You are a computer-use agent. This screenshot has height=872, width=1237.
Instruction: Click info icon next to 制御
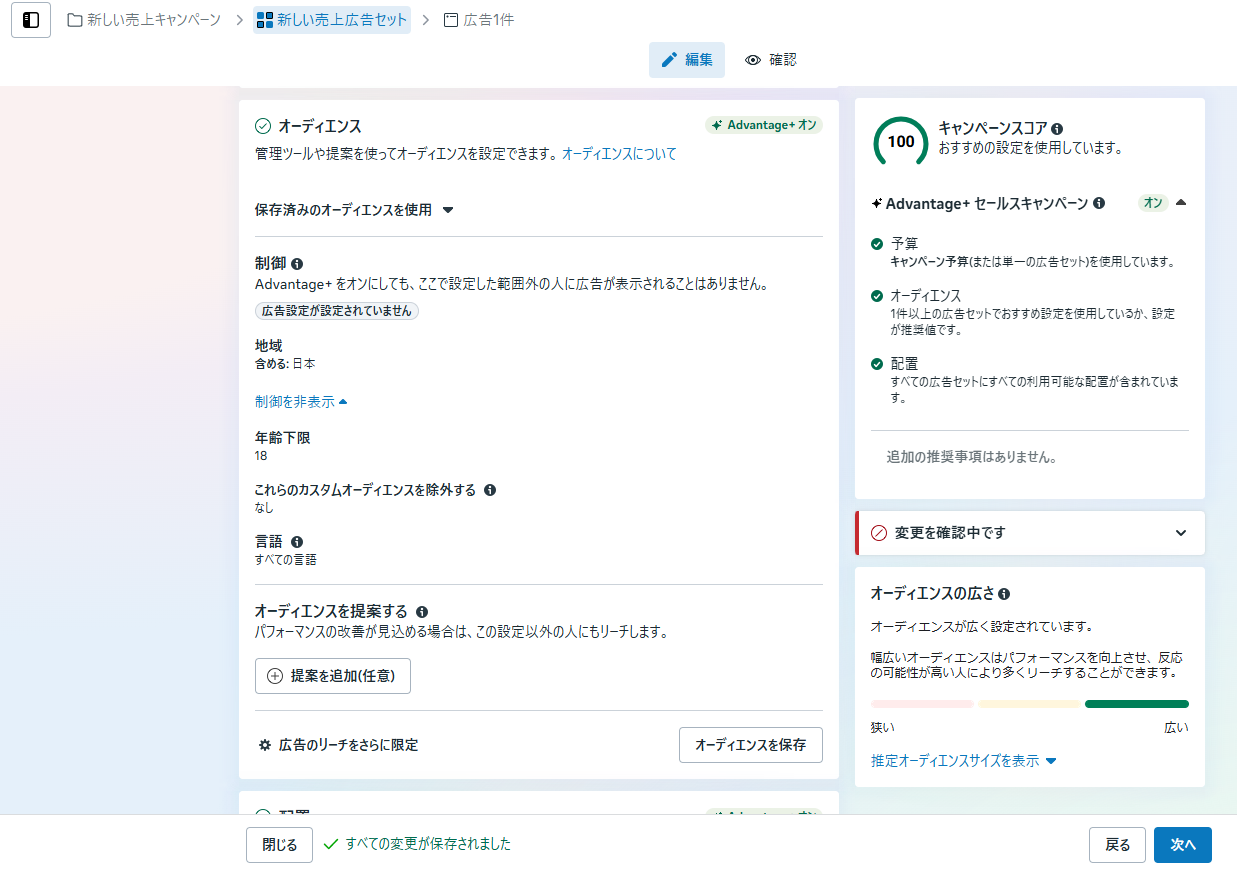point(297,264)
